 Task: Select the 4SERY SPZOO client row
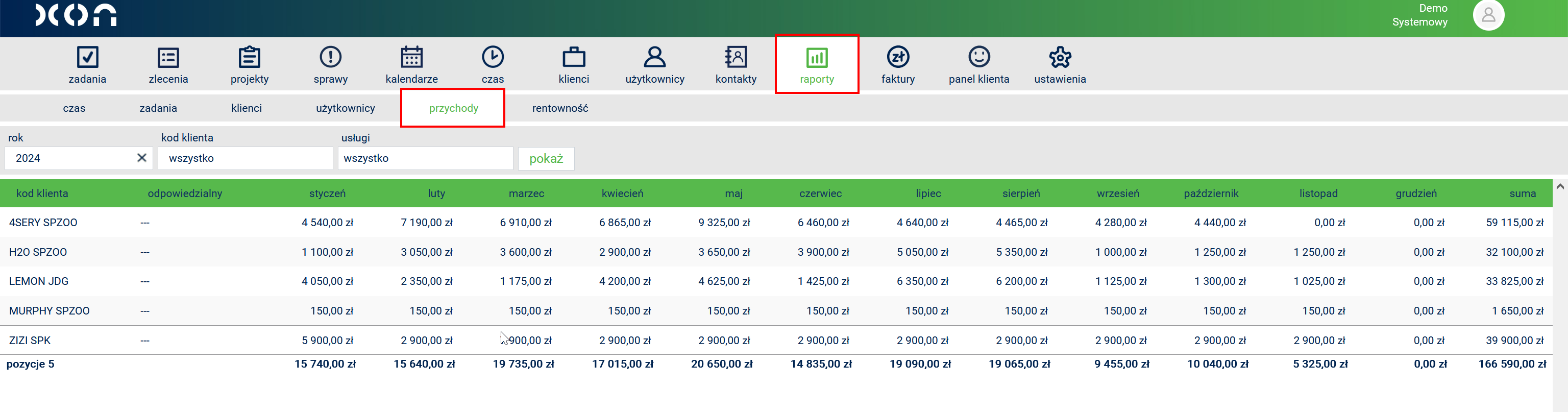pos(776,223)
